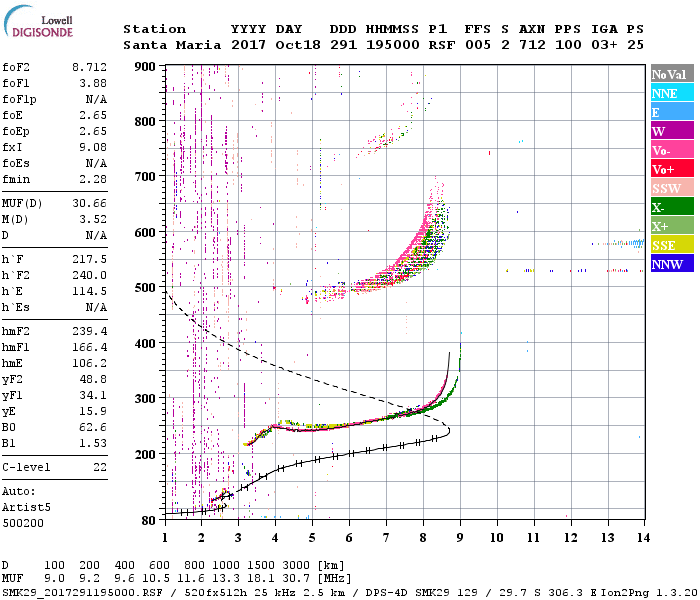Click the fxI value 9.08
This screenshot has width=700, height=600.
click(93, 147)
